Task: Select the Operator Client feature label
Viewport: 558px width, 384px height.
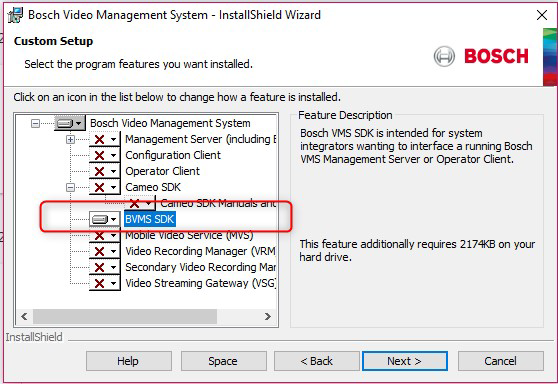Action: [162, 171]
